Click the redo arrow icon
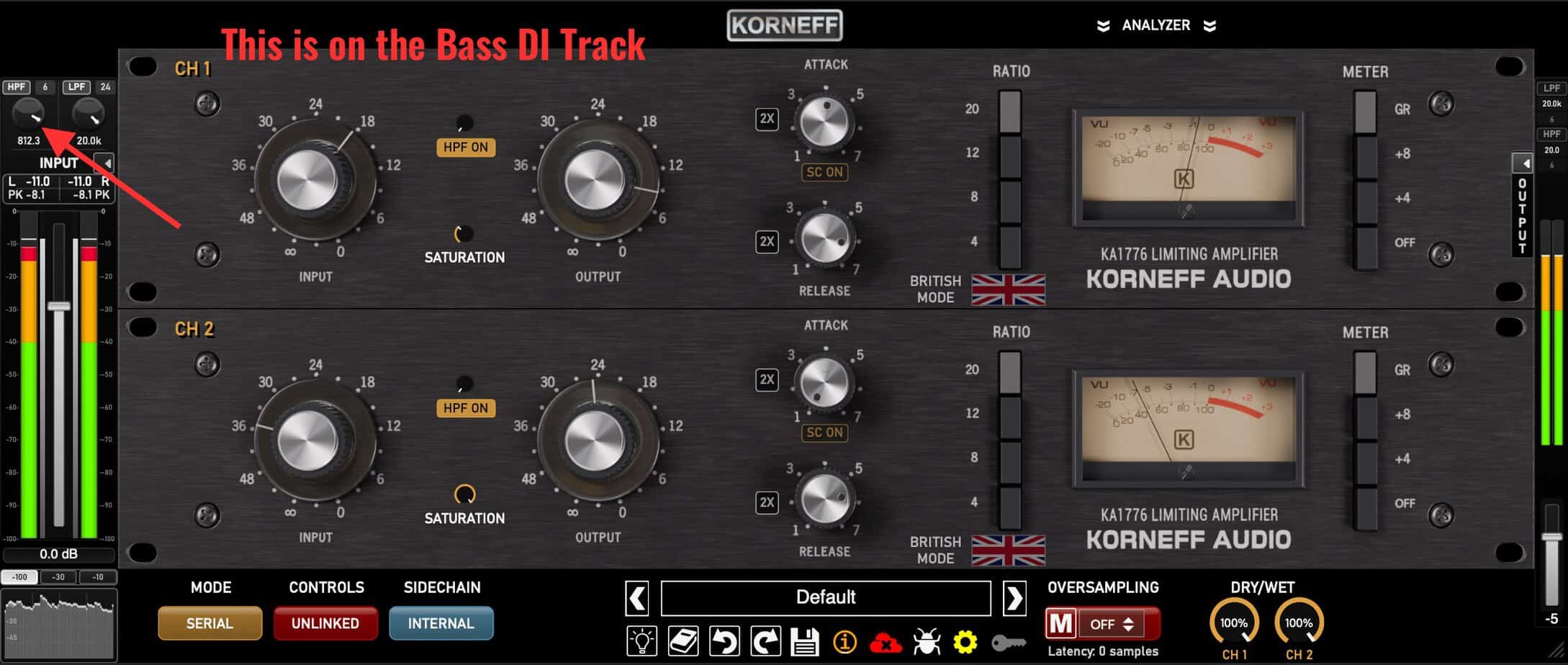 coord(765,640)
